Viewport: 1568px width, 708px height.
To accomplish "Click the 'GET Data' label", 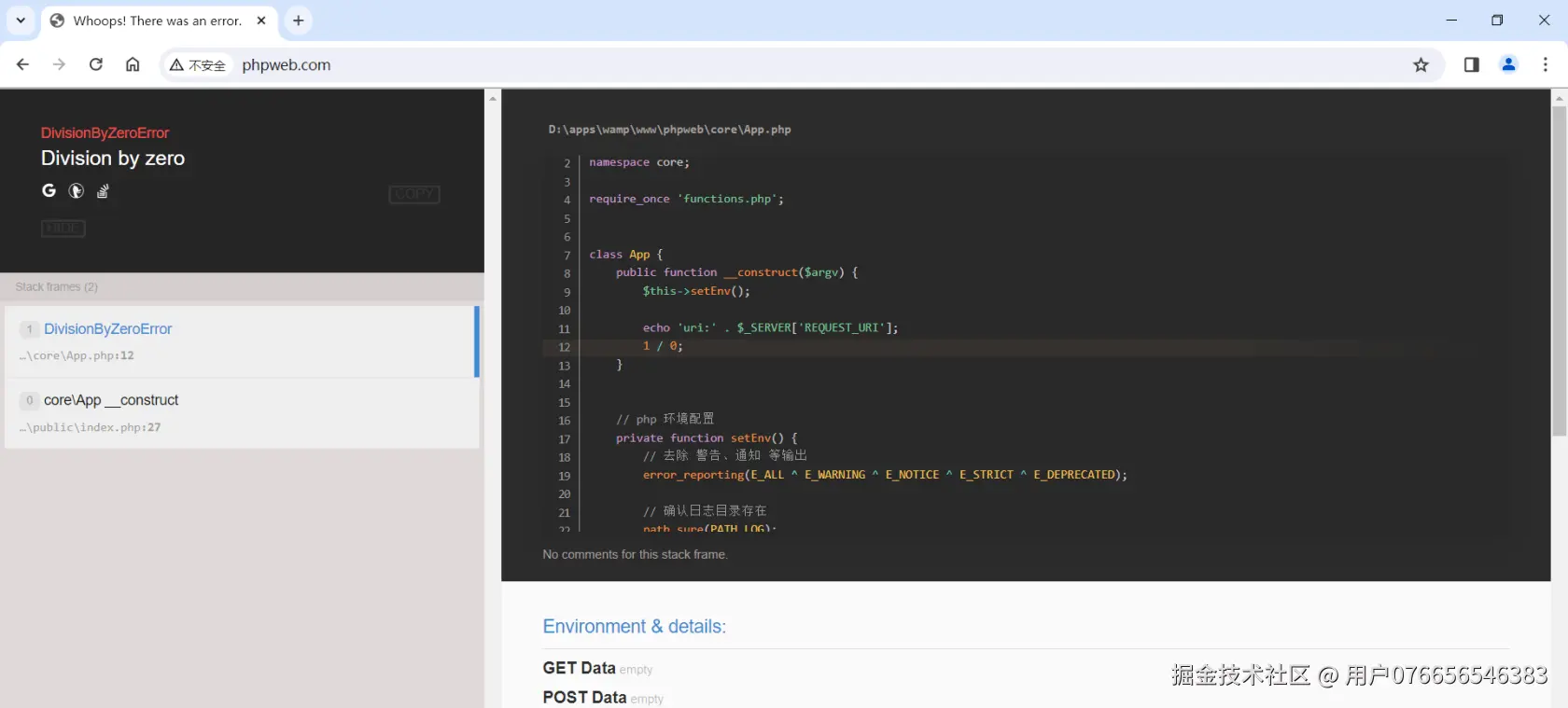I will click(x=580, y=668).
